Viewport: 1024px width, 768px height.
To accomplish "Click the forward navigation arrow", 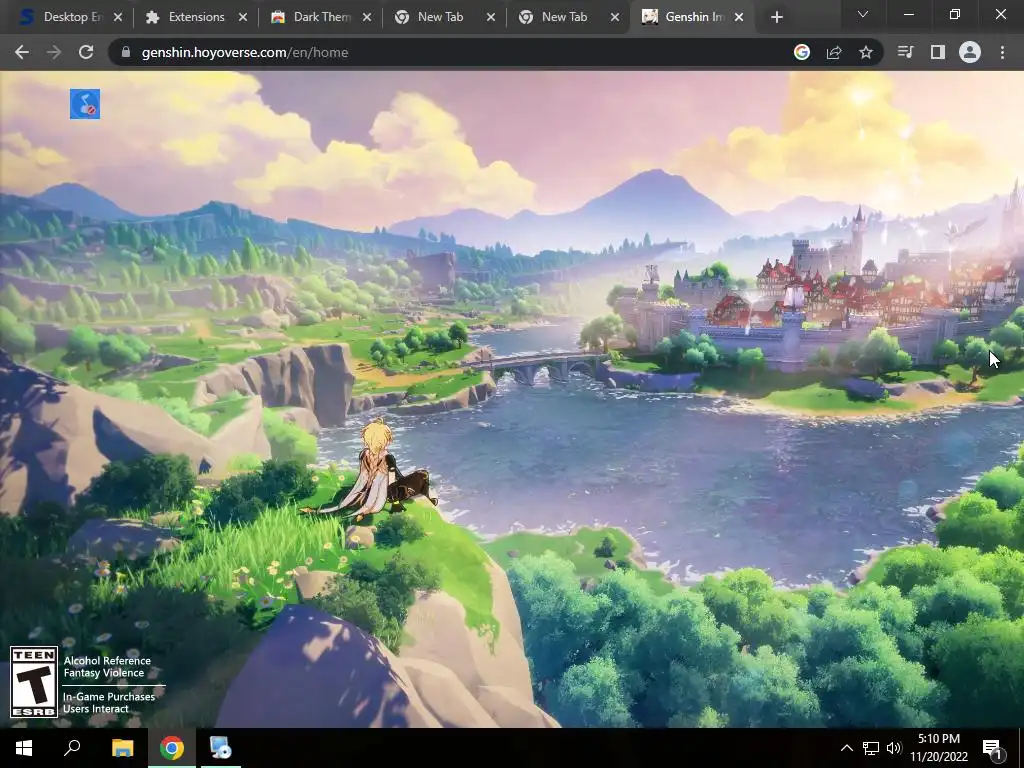I will (x=54, y=52).
